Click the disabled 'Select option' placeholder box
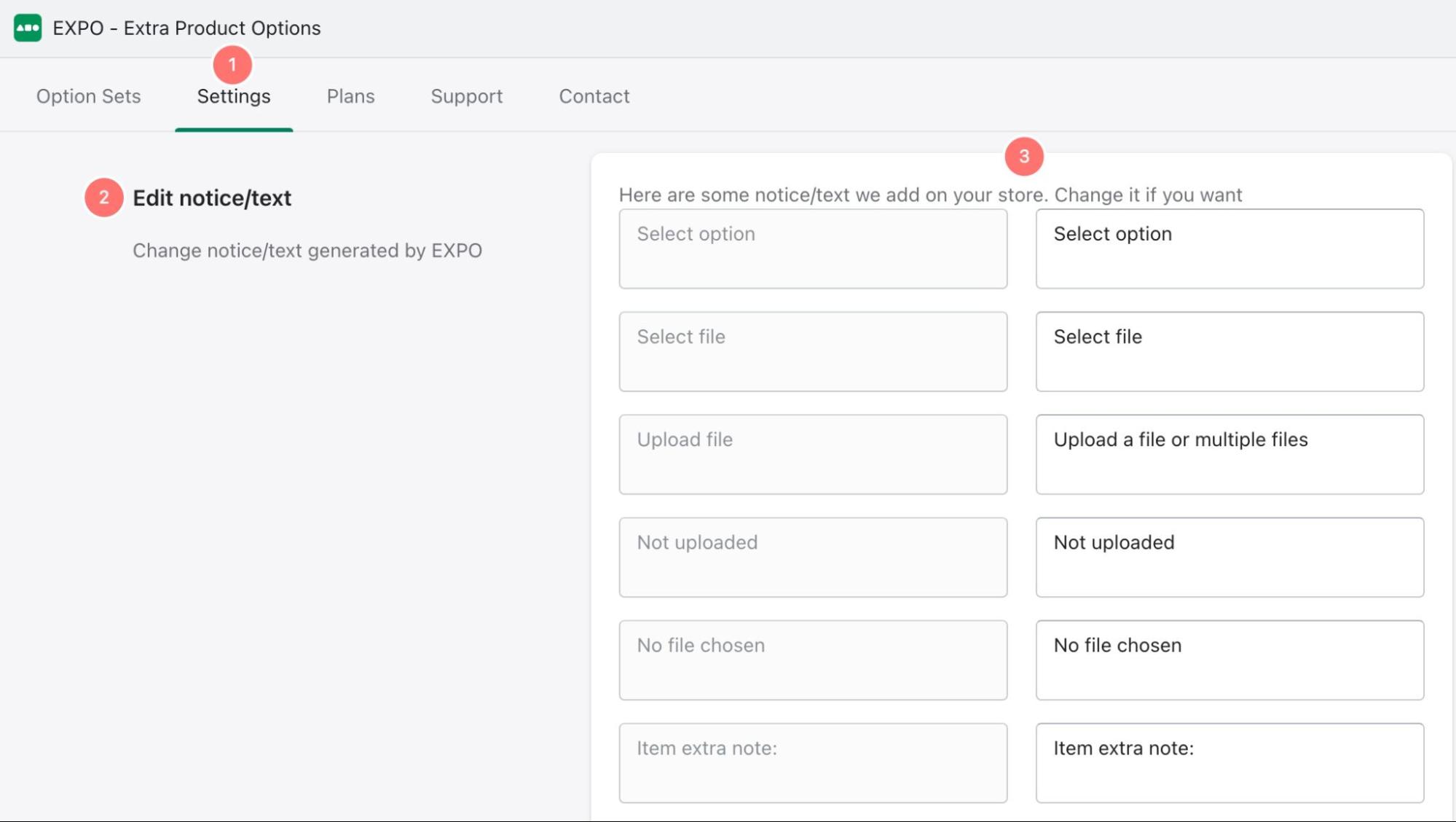Viewport: 1456px width, 822px height. pos(813,248)
